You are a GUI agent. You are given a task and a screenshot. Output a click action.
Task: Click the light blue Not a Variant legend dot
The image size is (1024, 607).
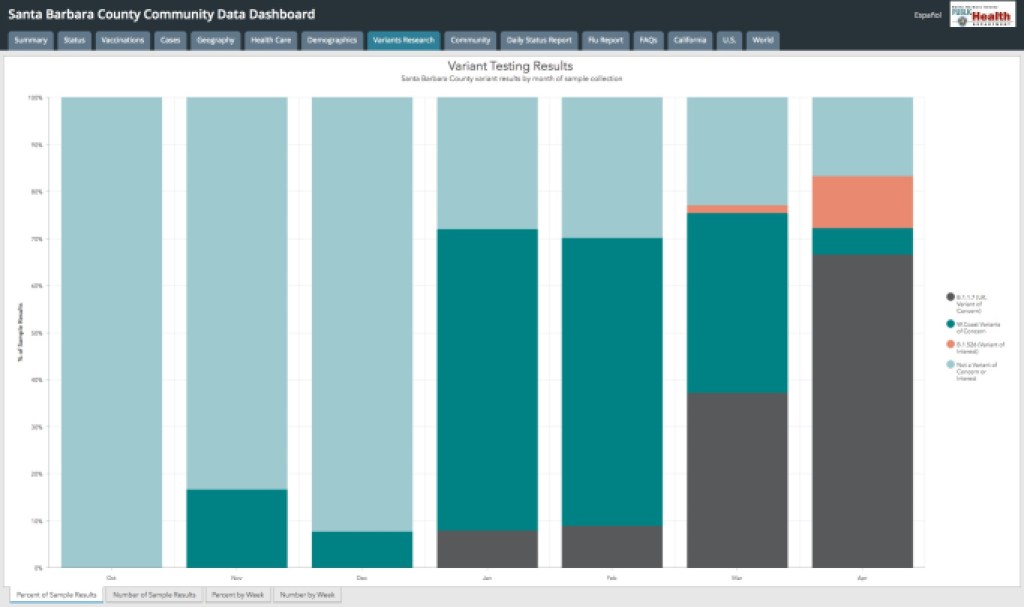[x=950, y=366]
